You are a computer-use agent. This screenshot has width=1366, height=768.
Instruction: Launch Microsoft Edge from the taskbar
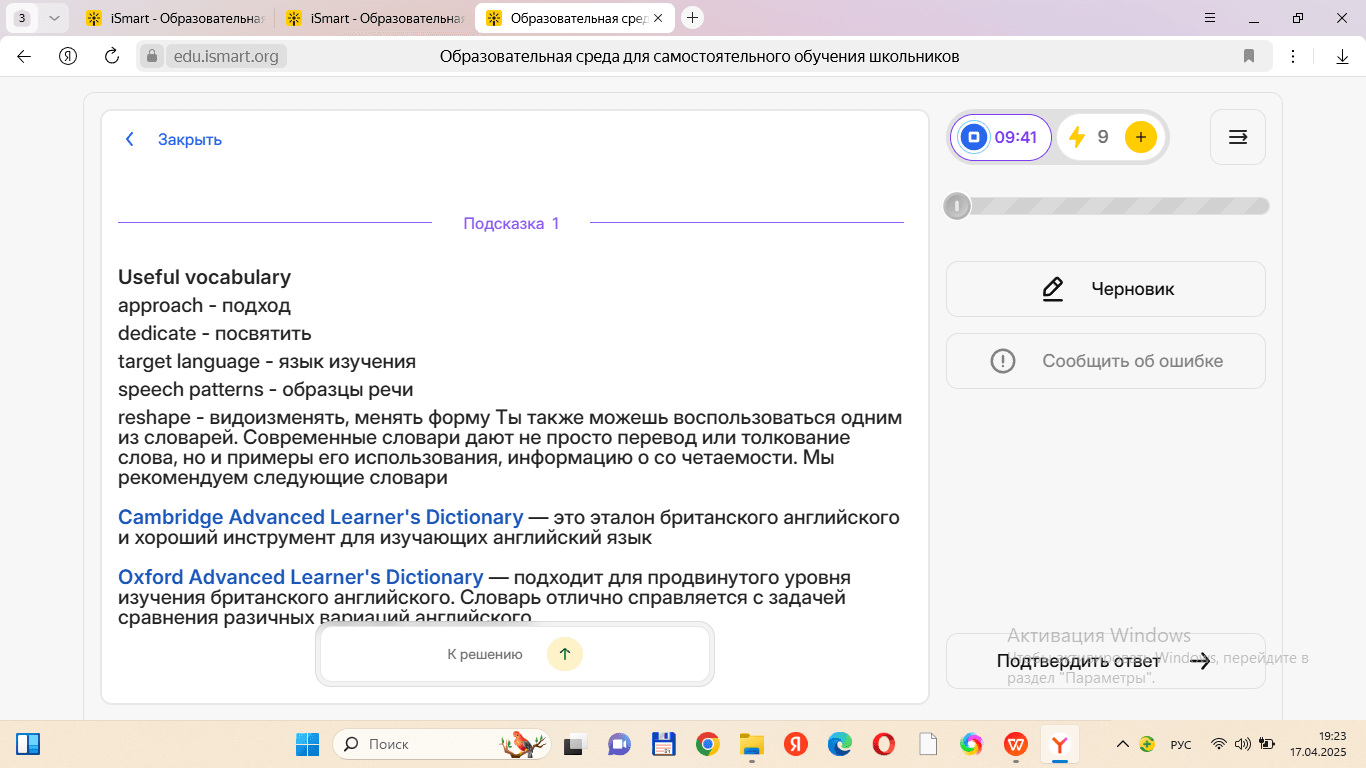[x=839, y=744]
